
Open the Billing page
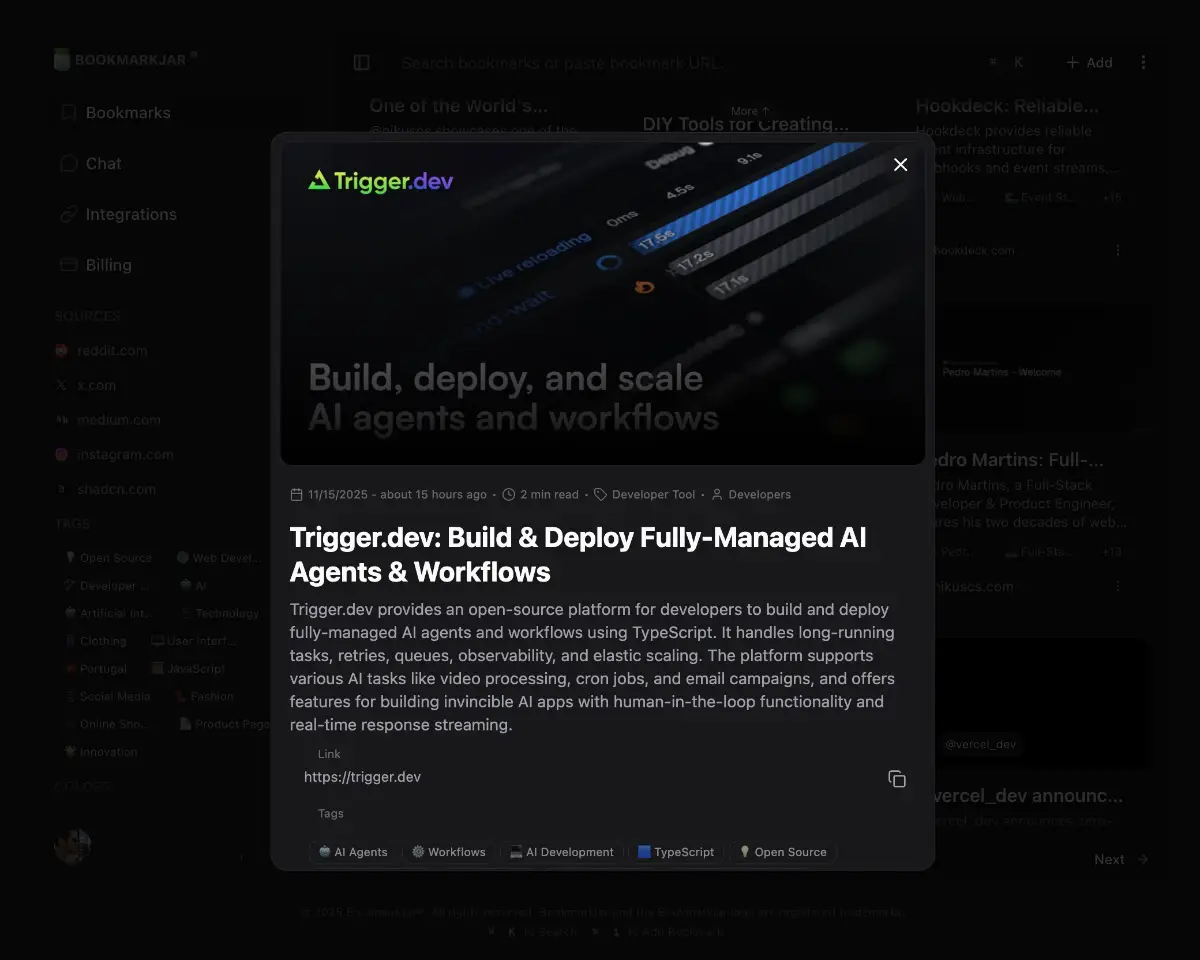tap(108, 266)
